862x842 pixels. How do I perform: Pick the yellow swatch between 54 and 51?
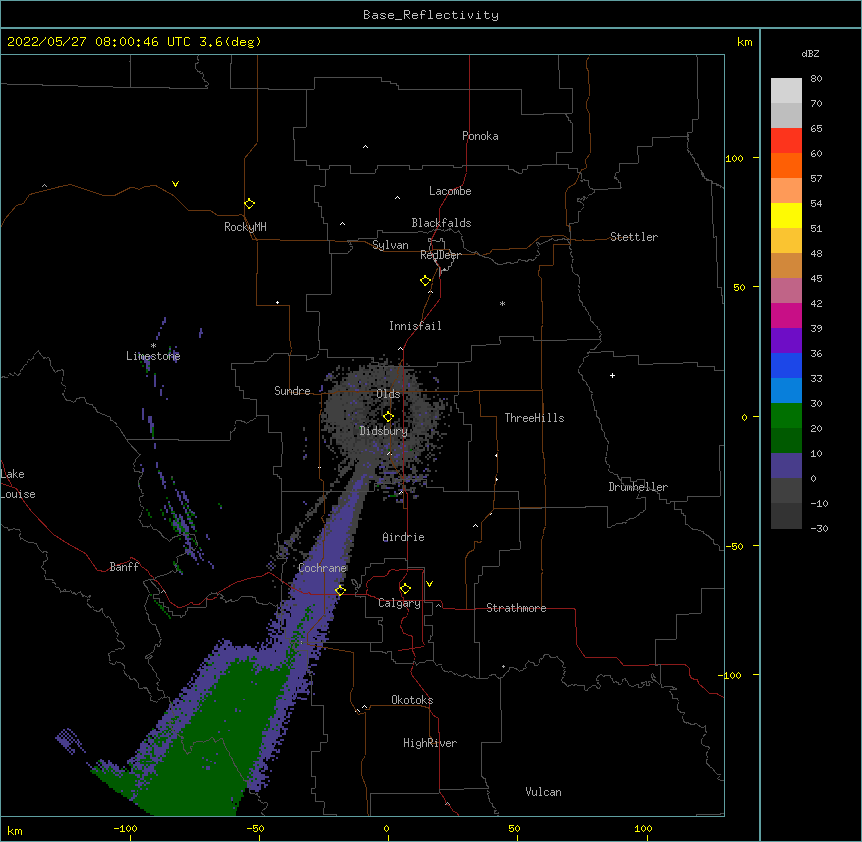coord(786,215)
